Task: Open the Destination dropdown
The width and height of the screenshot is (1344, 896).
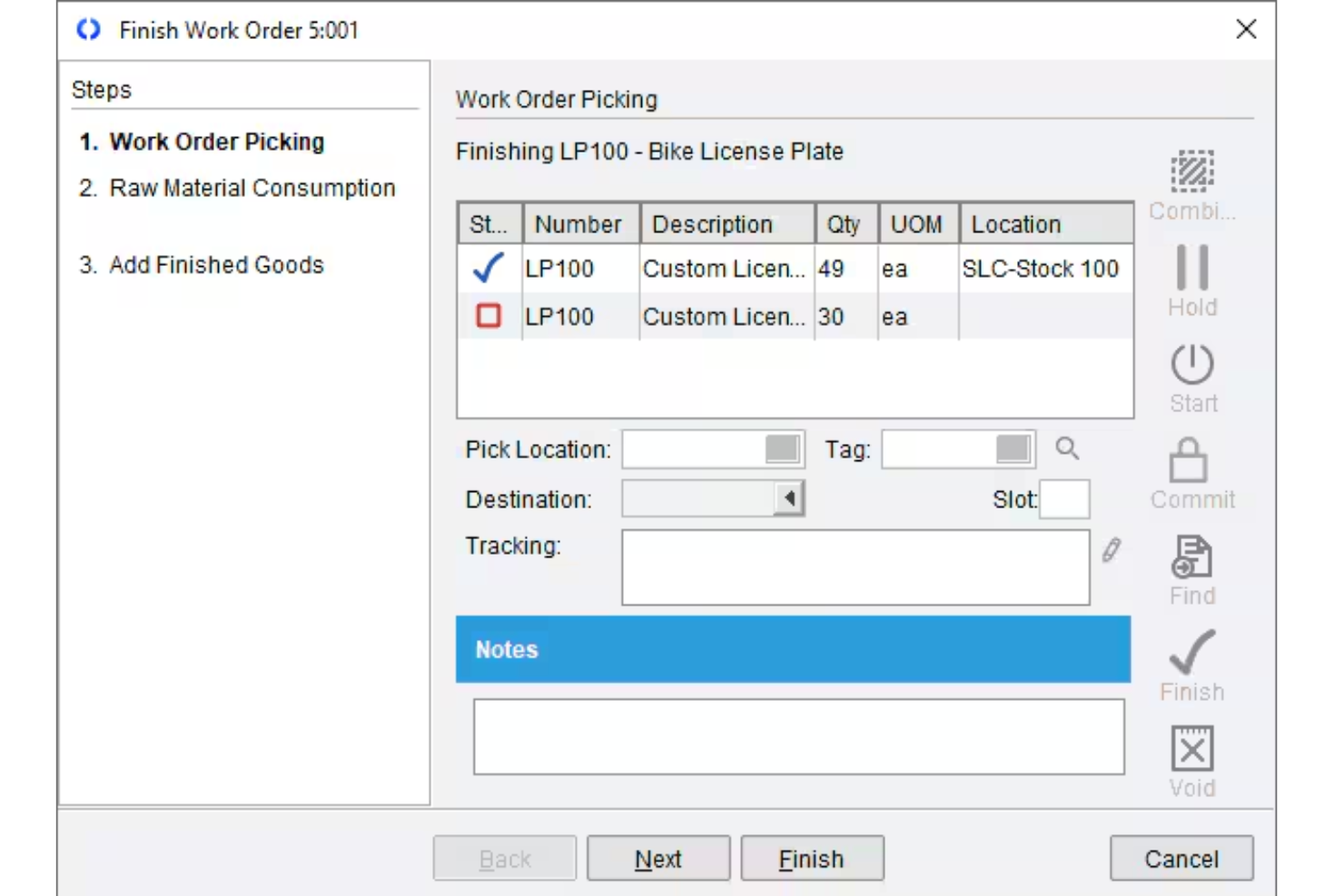Action: pyautogui.click(x=789, y=498)
